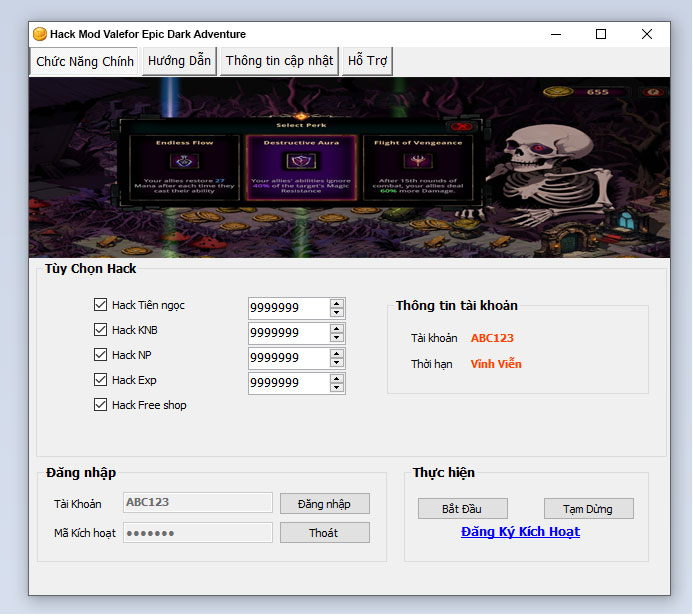The image size is (693, 616).
Task: Click the Hack KNB value field
Action: click(x=289, y=333)
